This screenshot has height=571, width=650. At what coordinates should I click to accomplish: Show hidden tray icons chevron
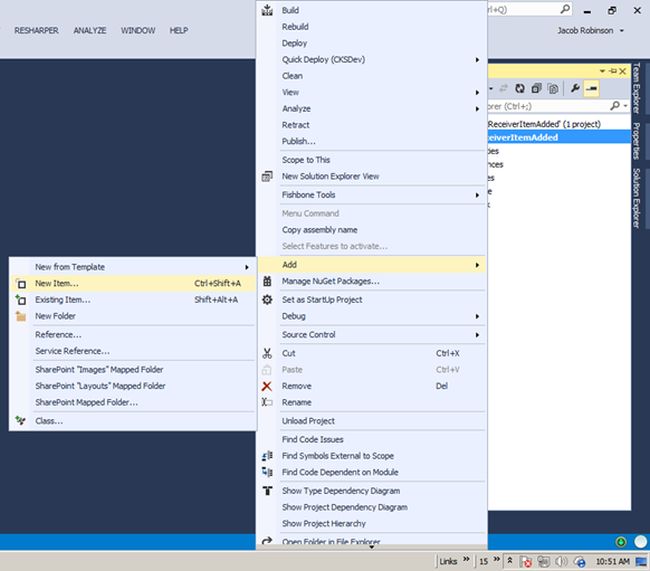tap(509, 561)
